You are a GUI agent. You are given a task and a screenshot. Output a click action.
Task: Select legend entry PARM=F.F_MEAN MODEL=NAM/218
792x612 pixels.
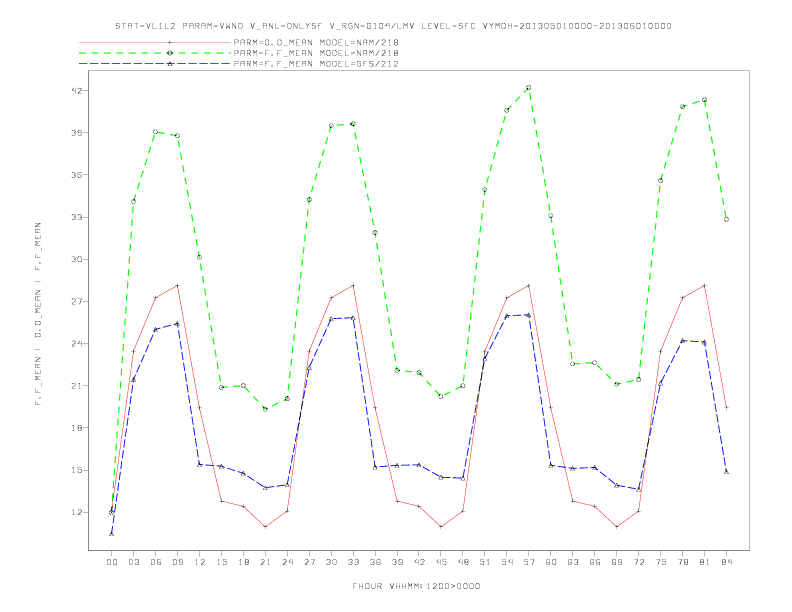point(316,53)
